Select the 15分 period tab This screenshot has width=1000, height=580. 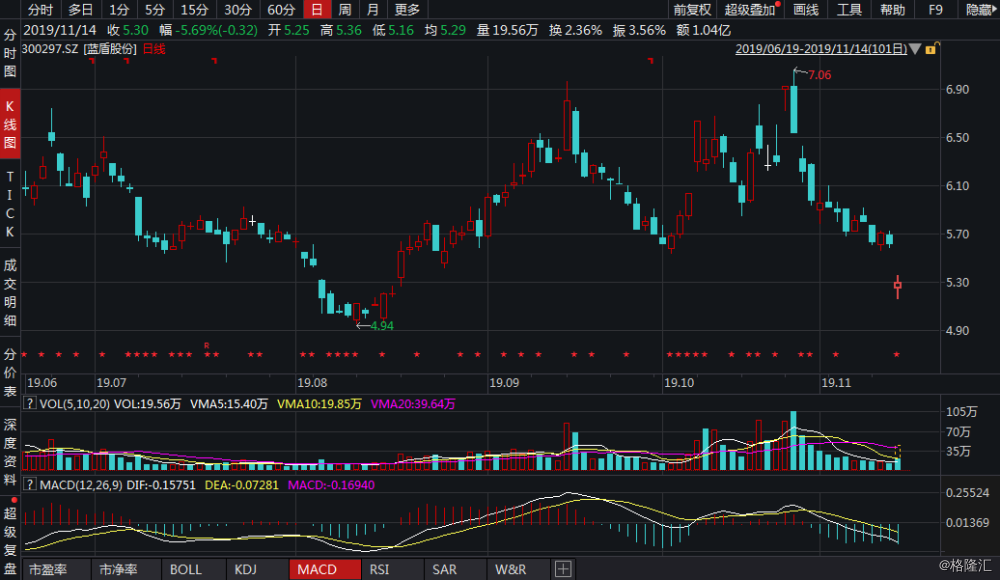pyautogui.click(x=194, y=10)
